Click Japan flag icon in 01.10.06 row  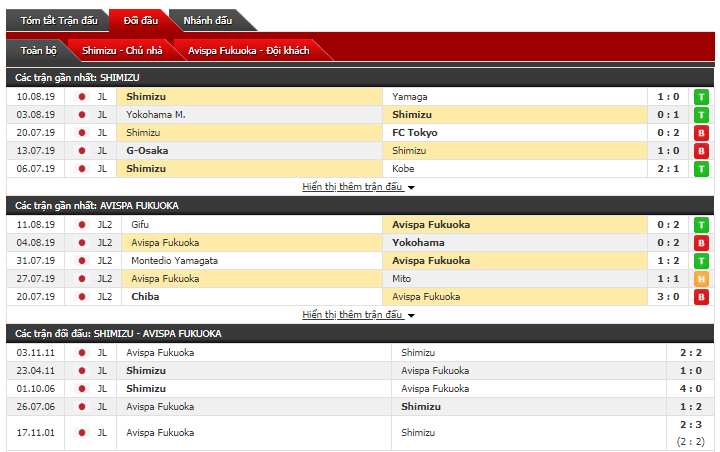(x=82, y=389)
